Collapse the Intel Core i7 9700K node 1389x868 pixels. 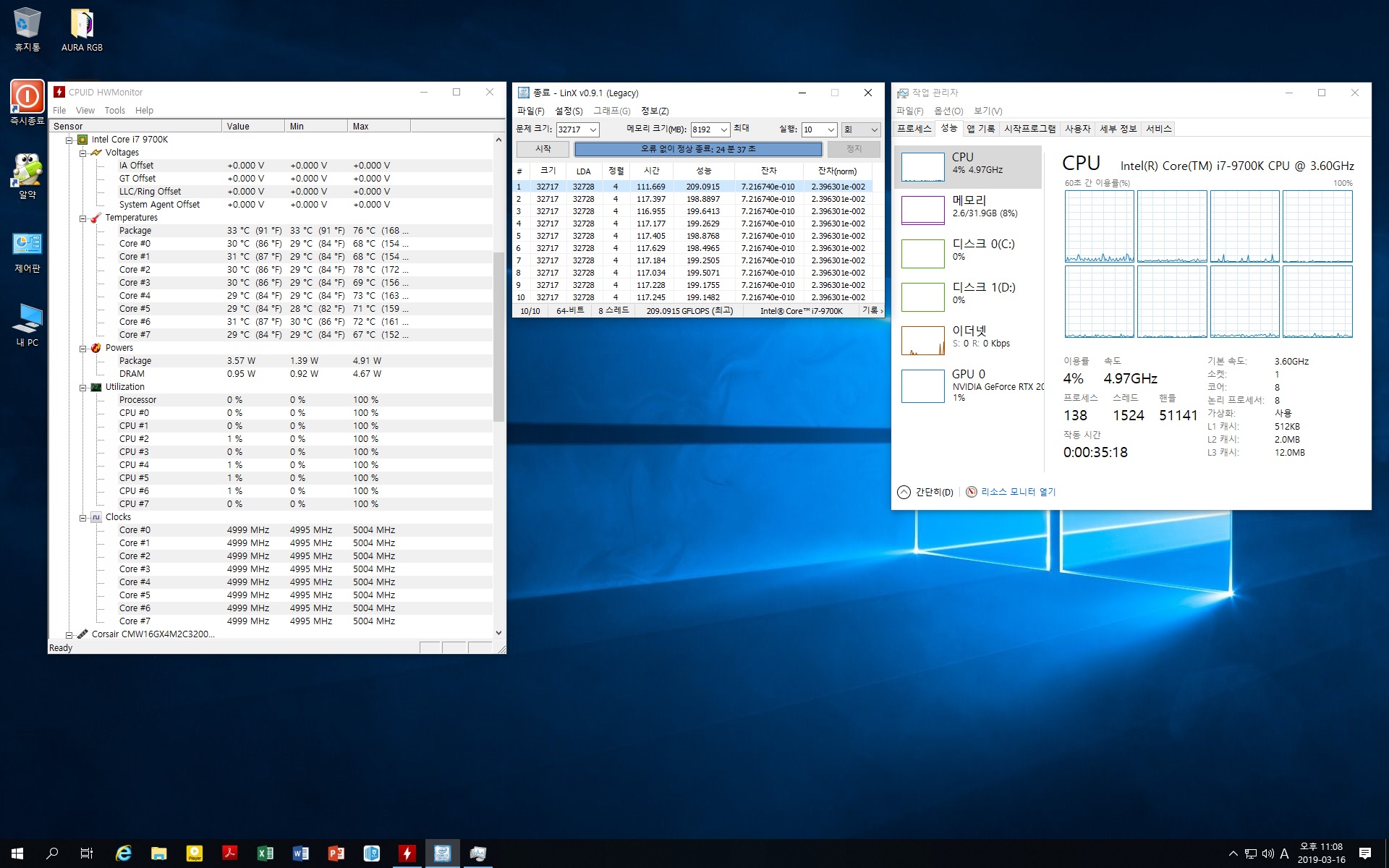pos(69,140)
